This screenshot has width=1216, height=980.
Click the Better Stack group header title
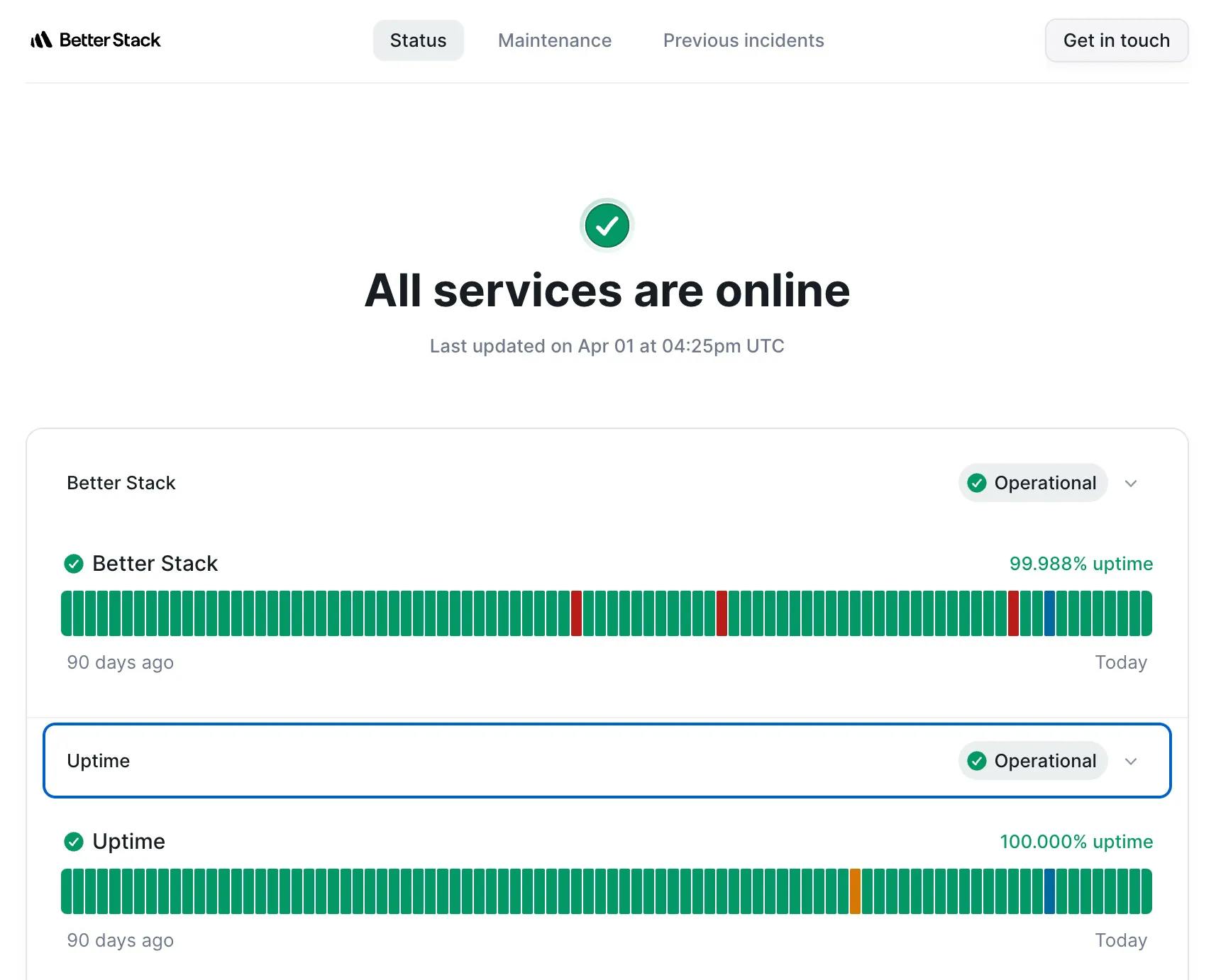coord(121,483)
